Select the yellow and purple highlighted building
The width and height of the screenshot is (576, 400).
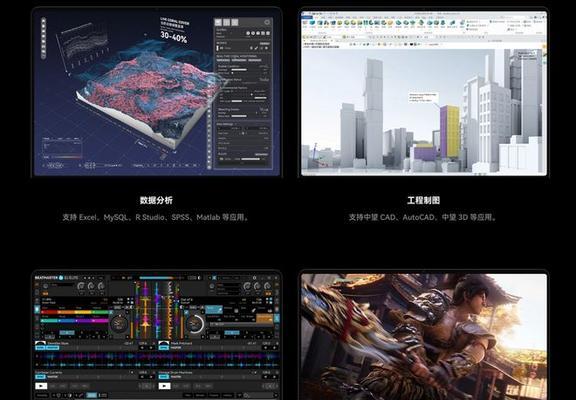[x=450, y=131]
